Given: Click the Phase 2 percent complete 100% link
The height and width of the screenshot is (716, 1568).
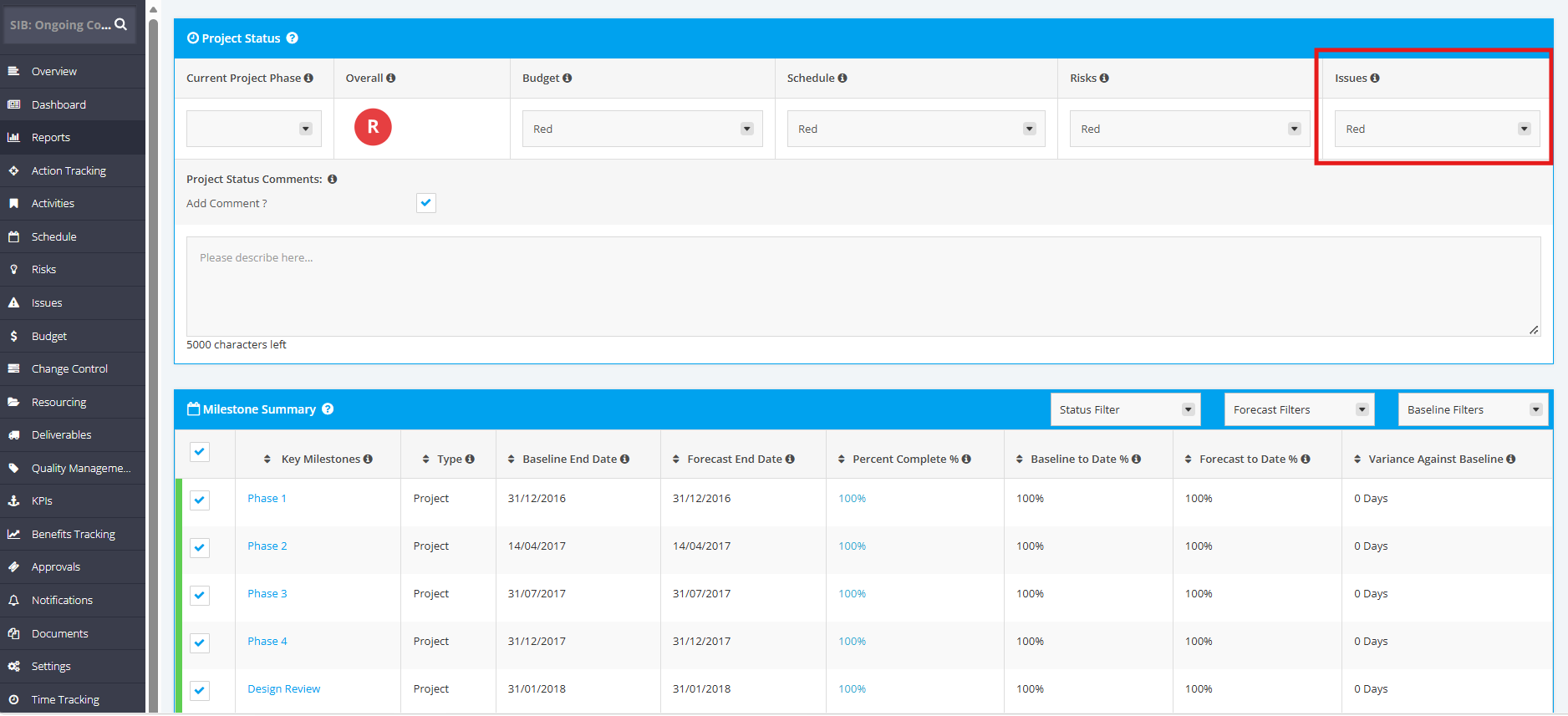Looking at the screenshot, I should 852,546.
